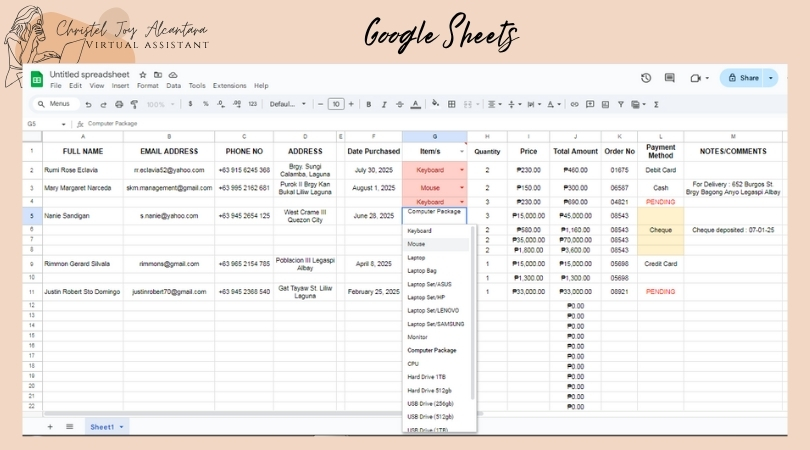The height and width of the screenshot is (450, 810).
Task: Click the print icon
Action: click(117, 104)
